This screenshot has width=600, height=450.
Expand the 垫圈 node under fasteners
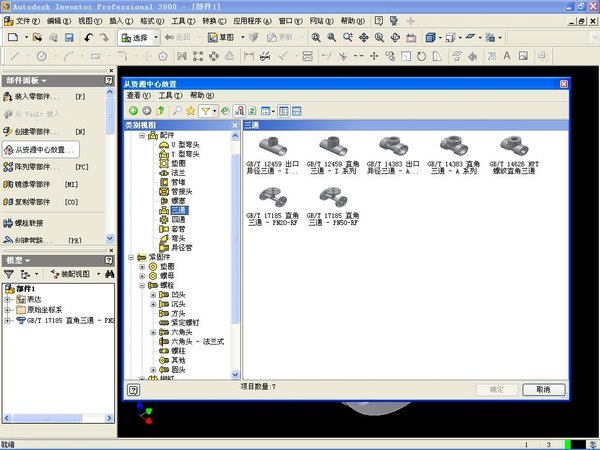142,266
